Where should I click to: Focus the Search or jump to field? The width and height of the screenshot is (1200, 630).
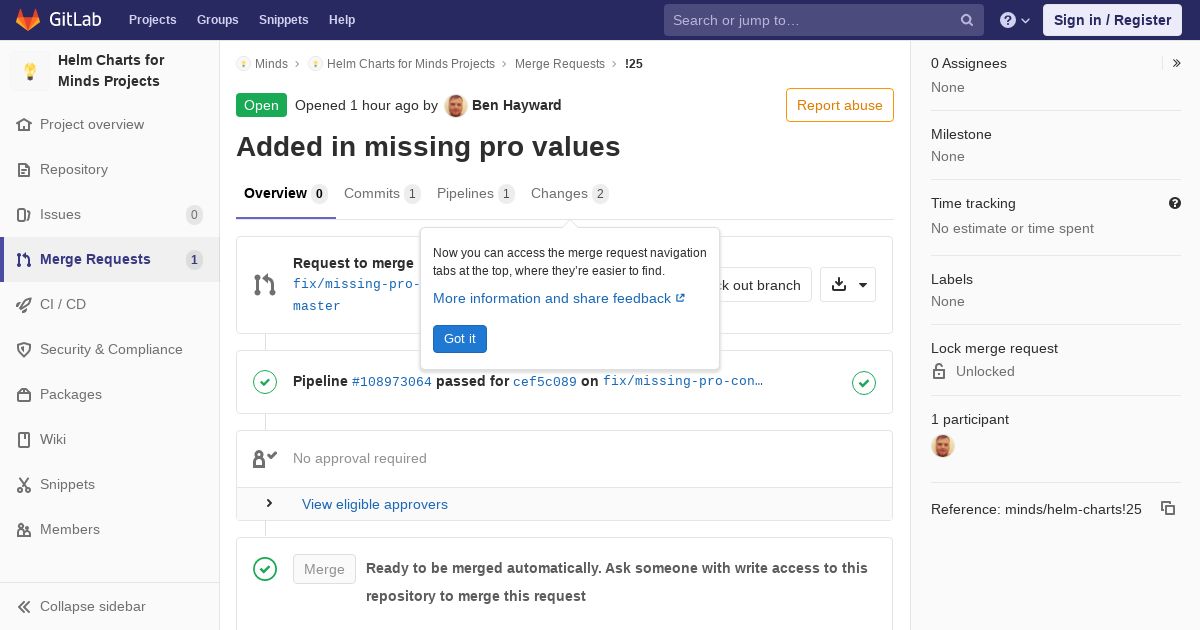(814, 20)
